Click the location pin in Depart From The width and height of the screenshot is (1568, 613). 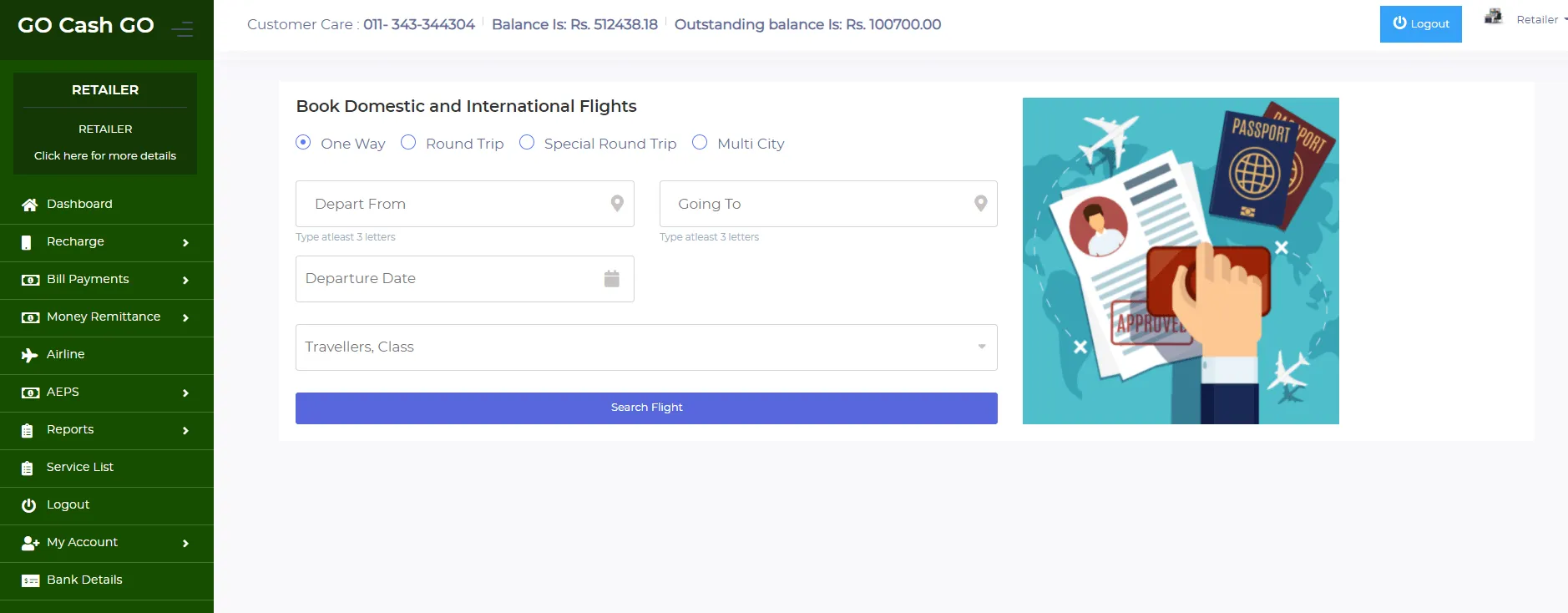[617, 204]
